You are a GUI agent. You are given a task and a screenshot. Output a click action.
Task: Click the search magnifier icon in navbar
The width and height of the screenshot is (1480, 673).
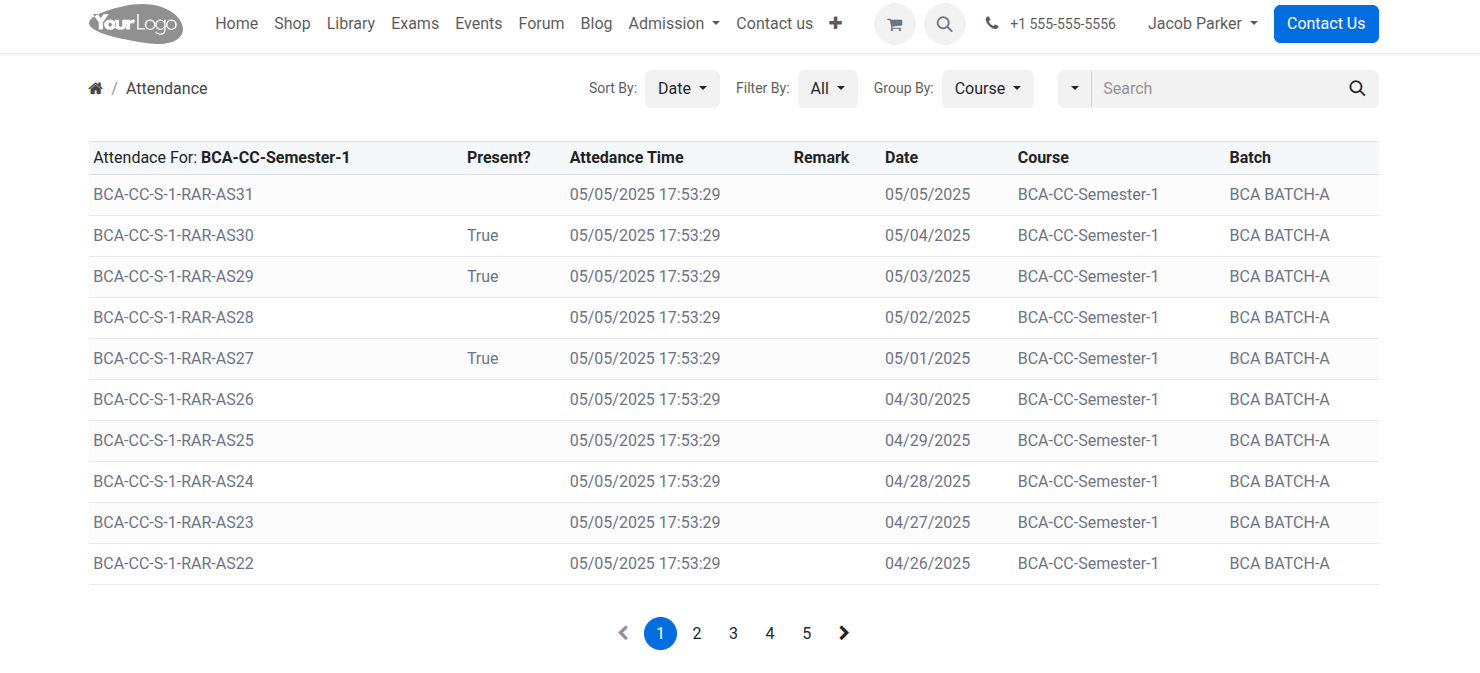[944, 24]
